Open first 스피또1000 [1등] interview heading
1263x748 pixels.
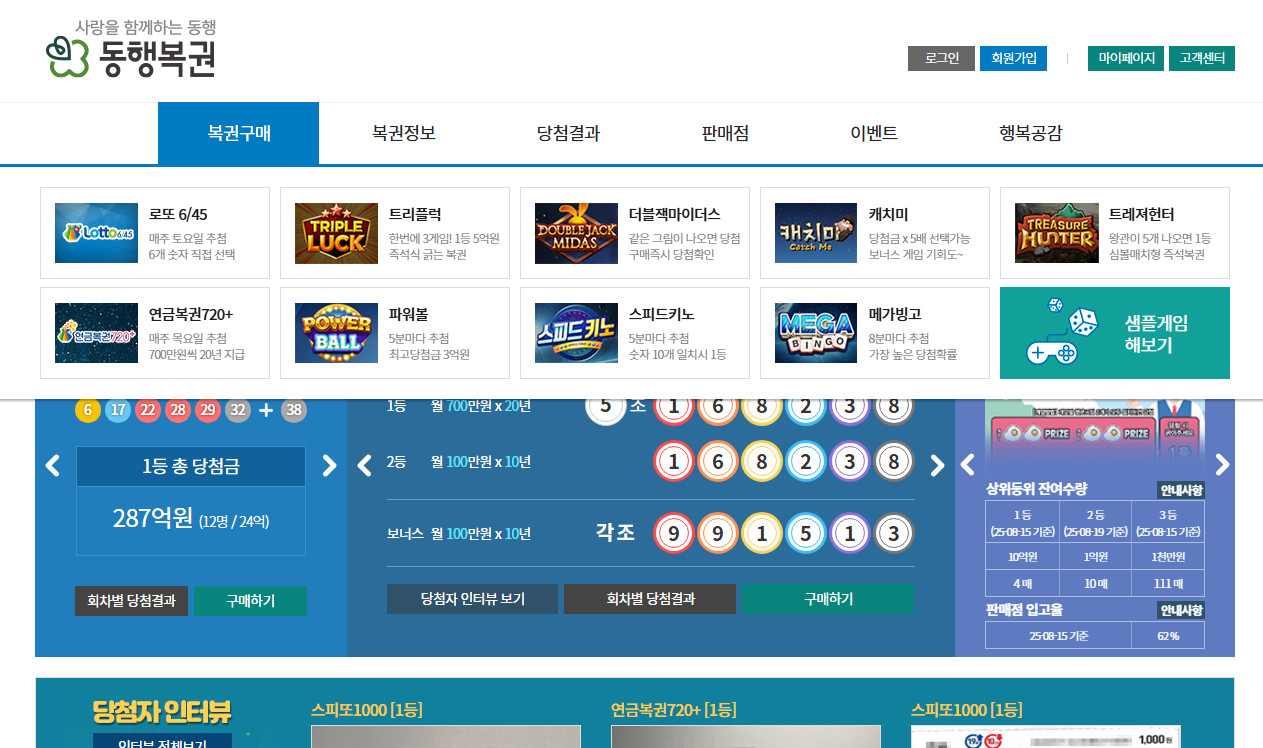367,710
